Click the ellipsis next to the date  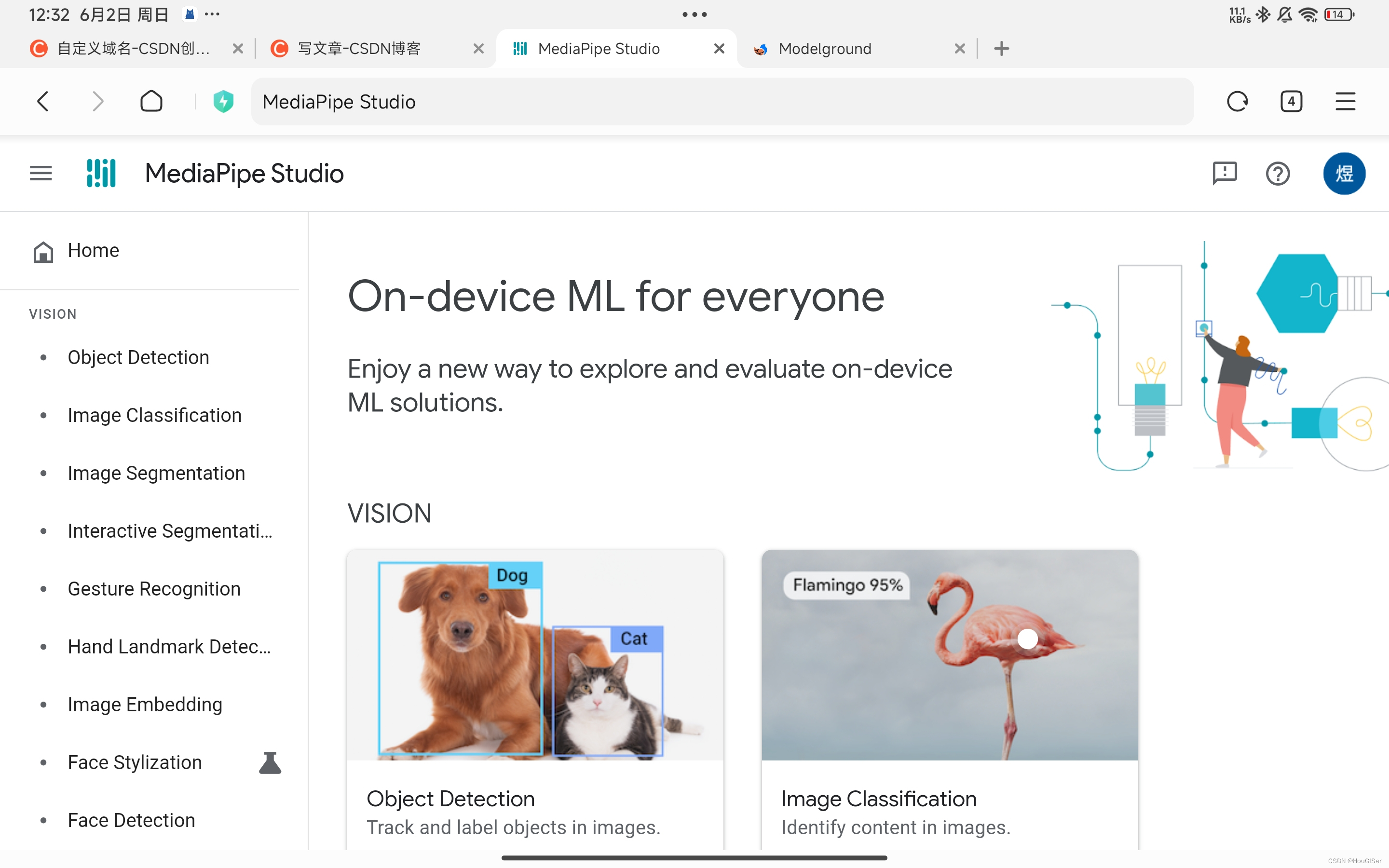point(212,14)
